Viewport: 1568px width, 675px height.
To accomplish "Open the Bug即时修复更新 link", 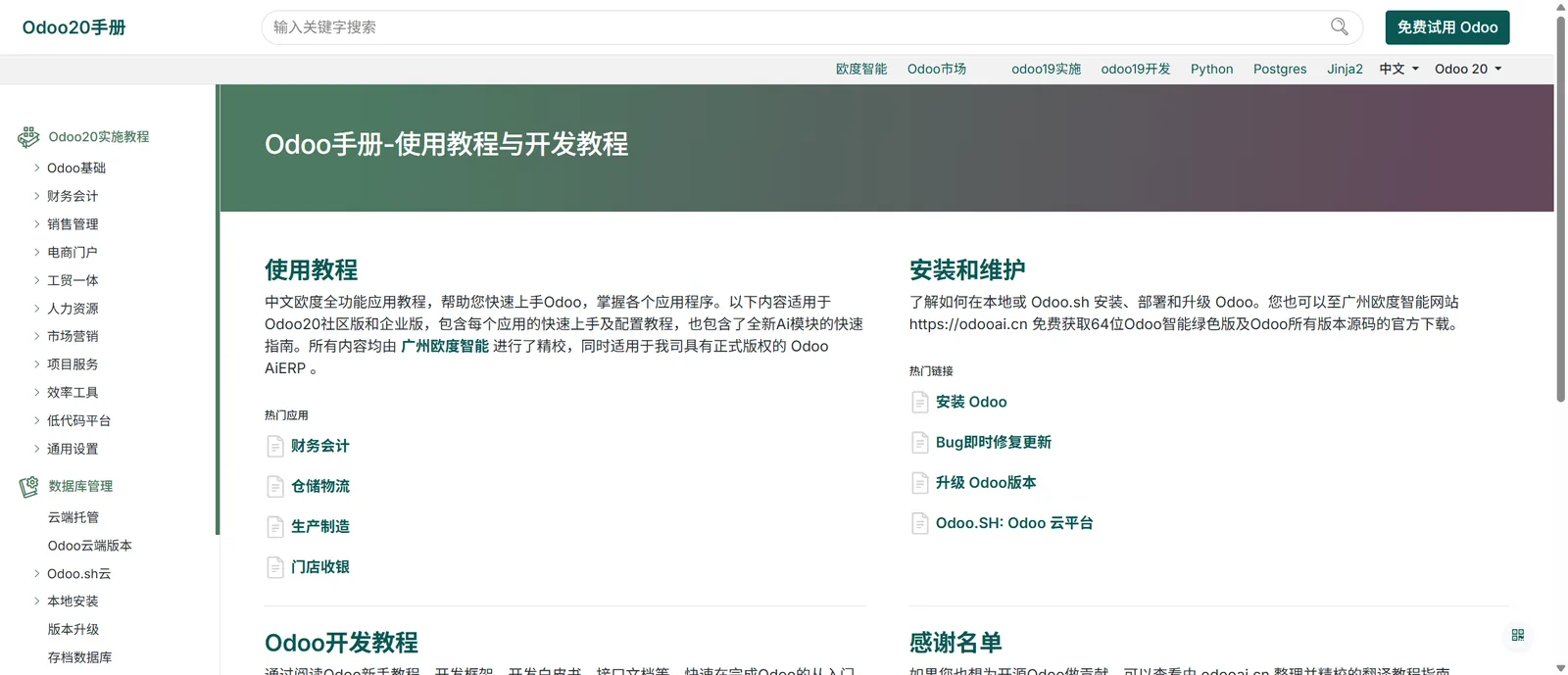I will [x=994, y=442].
